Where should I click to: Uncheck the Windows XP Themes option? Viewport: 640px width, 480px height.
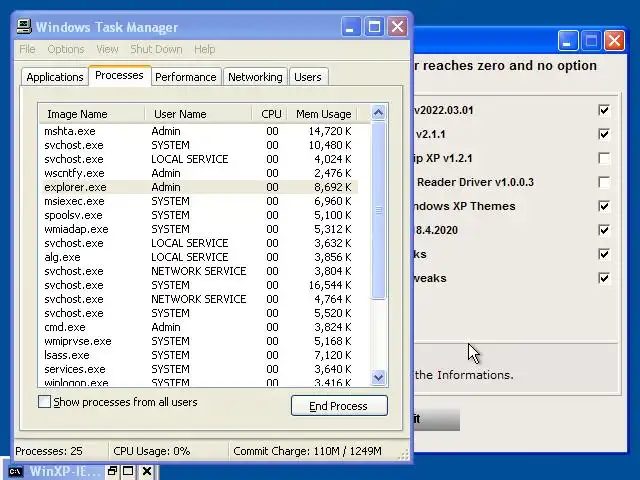coord(604,206)
